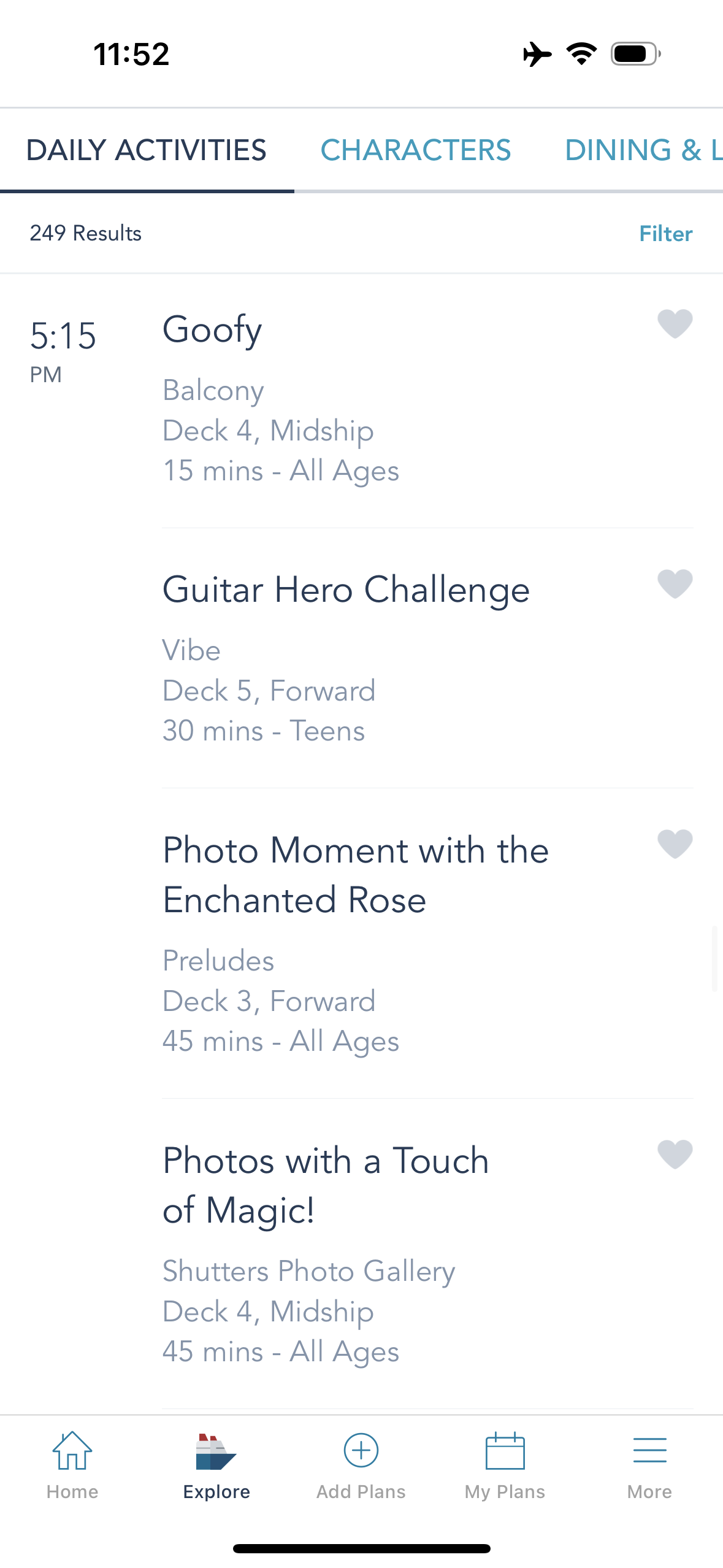This screenshot has height=1568, width=723.
Task: Tap the Add Plans plus icon
Action: tap(361, 1451)
